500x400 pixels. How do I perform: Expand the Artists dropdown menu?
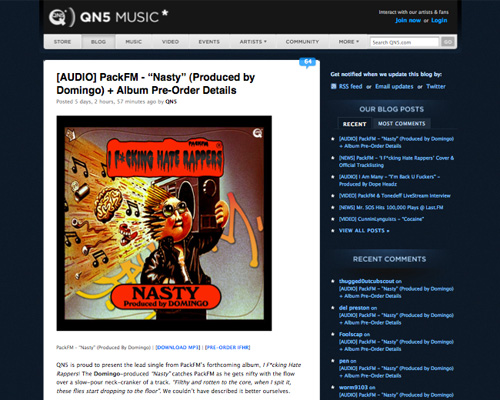click(253, 42)
